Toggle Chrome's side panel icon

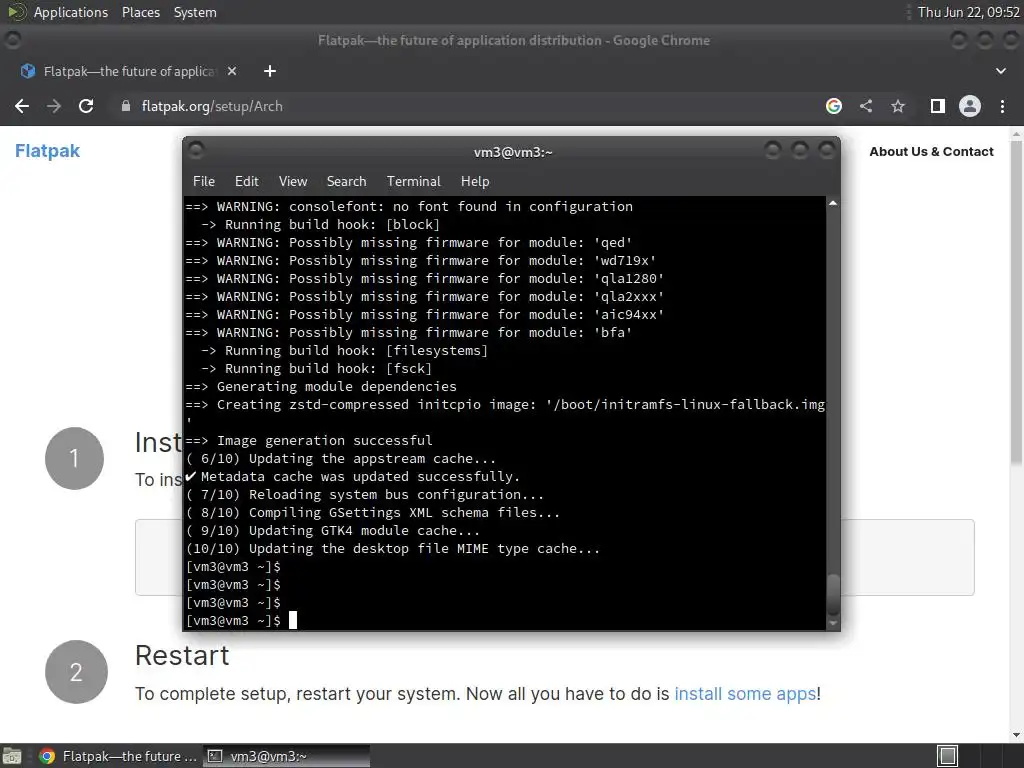click(x=938, y=106)
